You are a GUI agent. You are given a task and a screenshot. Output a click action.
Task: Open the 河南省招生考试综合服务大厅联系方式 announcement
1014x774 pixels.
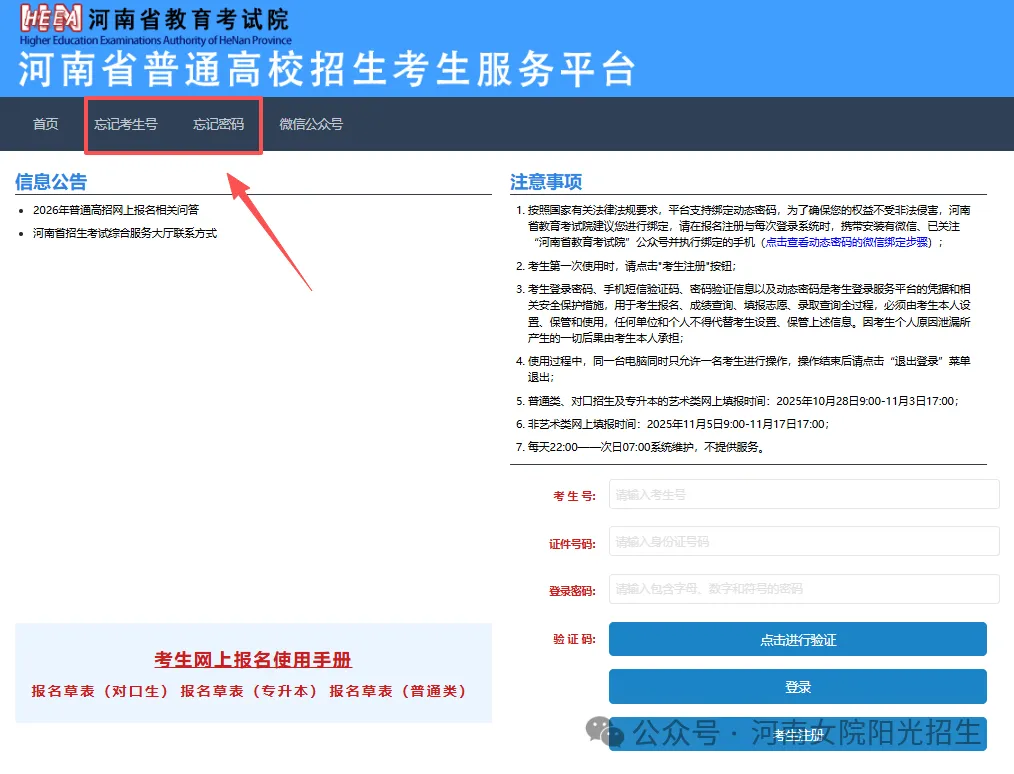(x=125, y=233)
